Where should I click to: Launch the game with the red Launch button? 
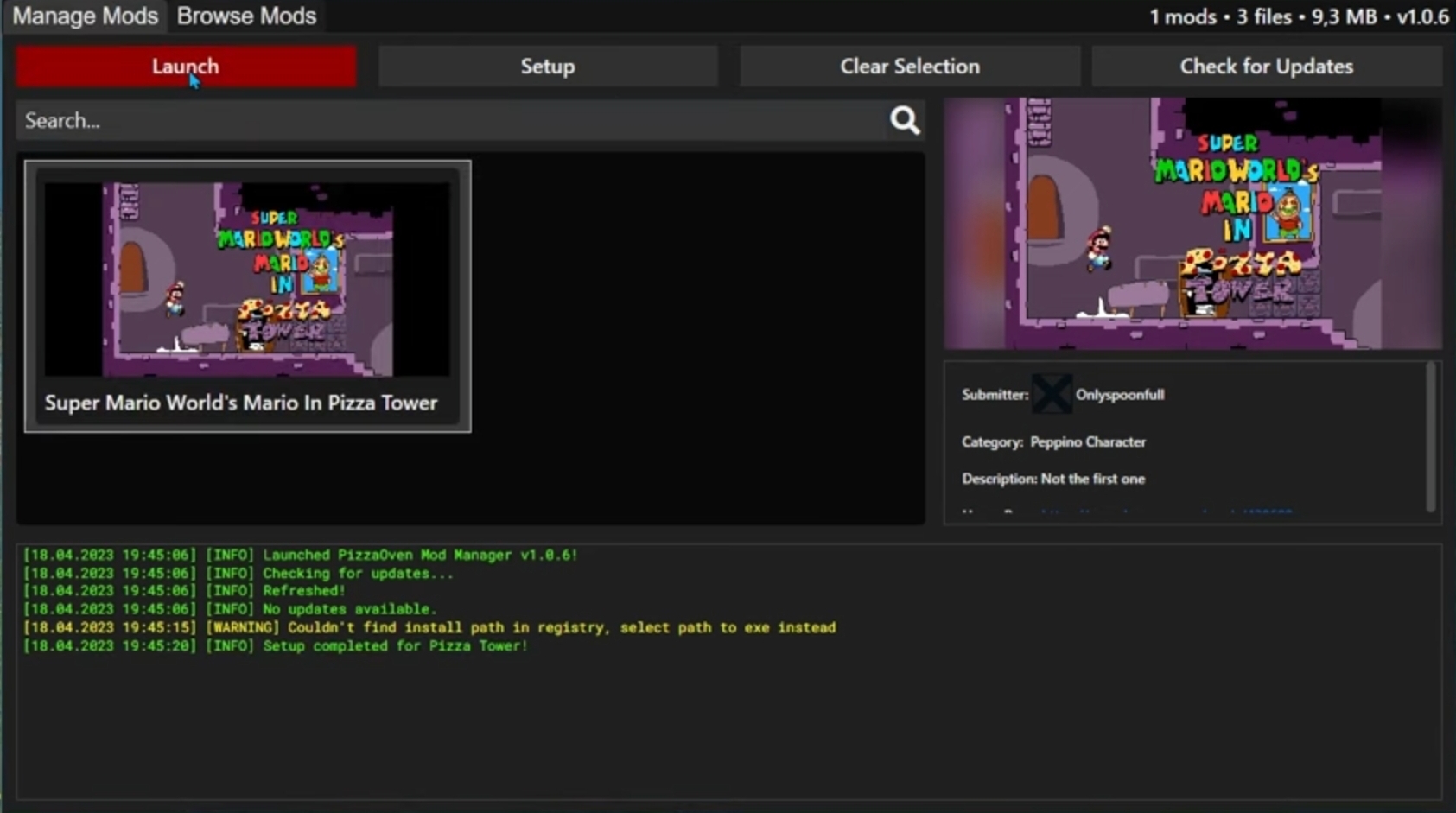186,67
